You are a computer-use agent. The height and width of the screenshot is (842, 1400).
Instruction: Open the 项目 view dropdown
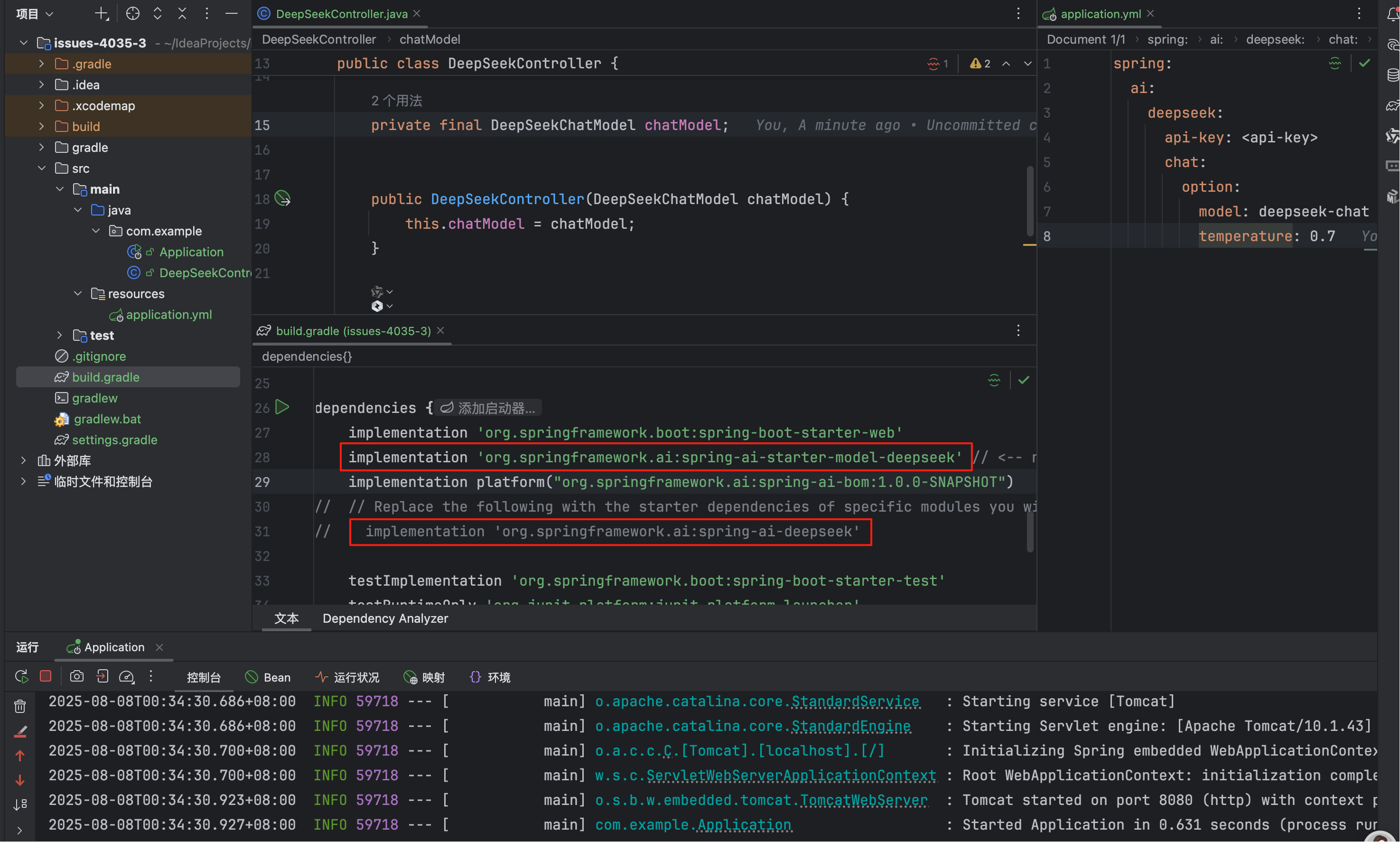pyautogui.click(x=34, y=14)
